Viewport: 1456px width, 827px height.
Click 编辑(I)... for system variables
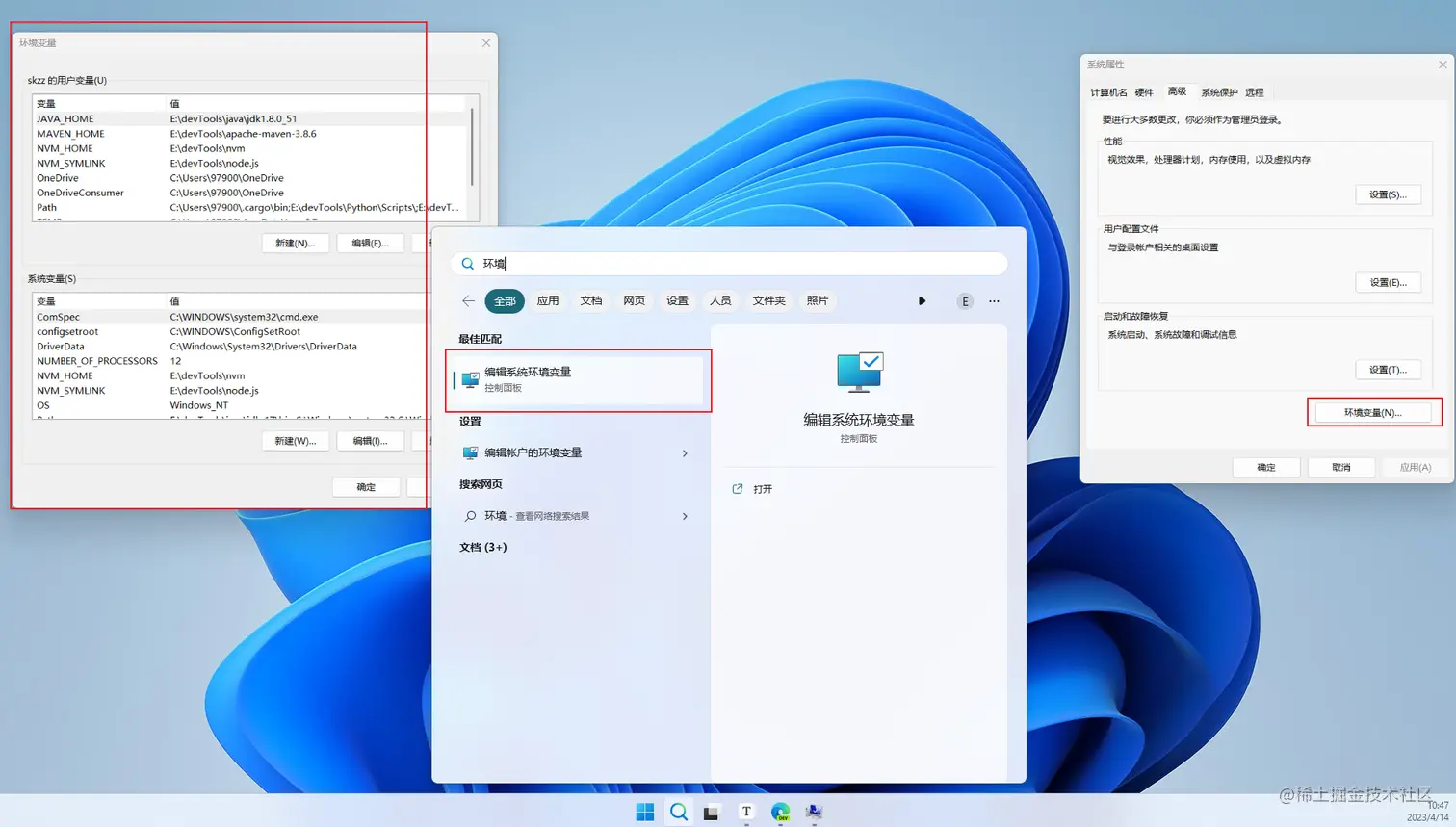(x=370, y=441)
